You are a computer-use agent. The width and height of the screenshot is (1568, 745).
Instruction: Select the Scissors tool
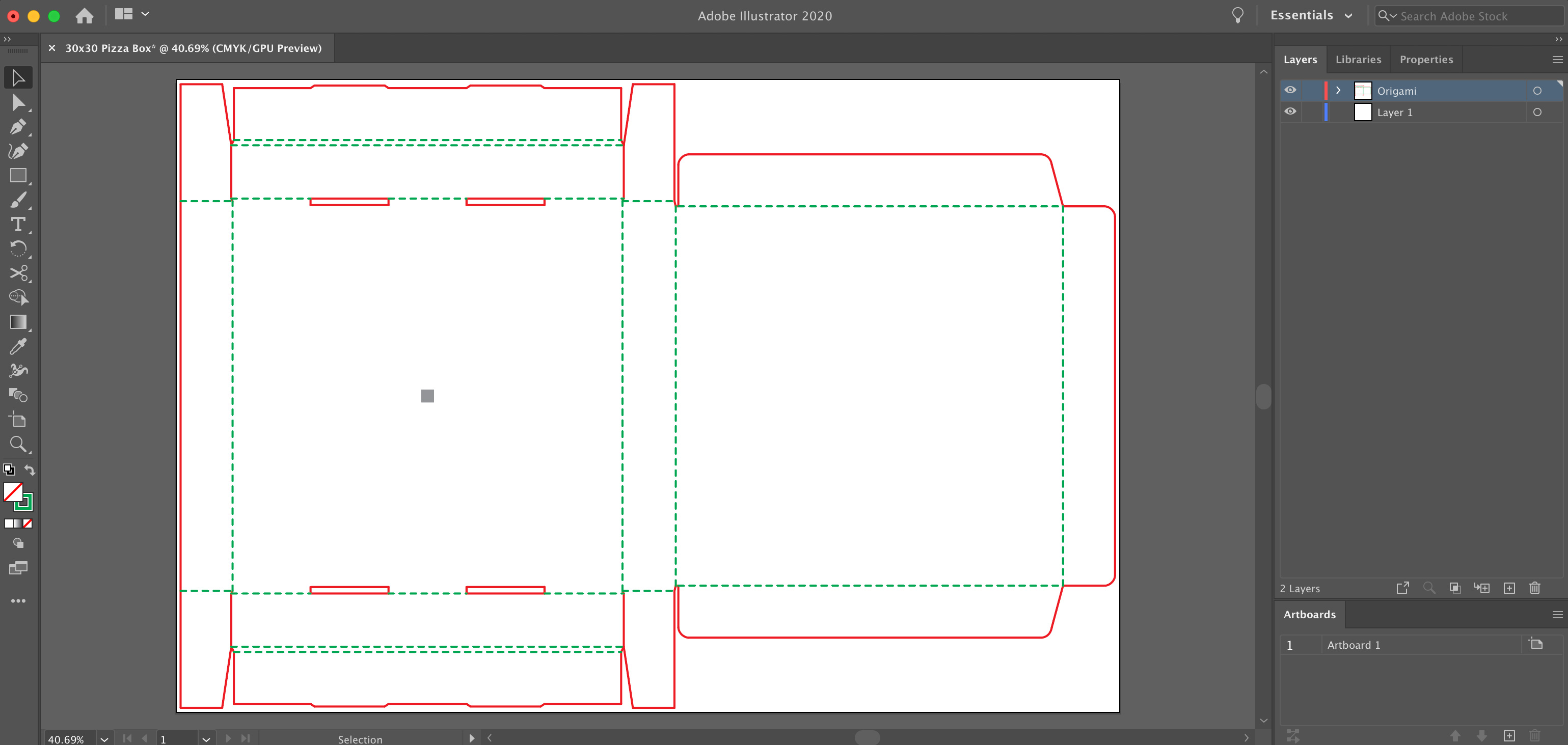click(18, 273)
